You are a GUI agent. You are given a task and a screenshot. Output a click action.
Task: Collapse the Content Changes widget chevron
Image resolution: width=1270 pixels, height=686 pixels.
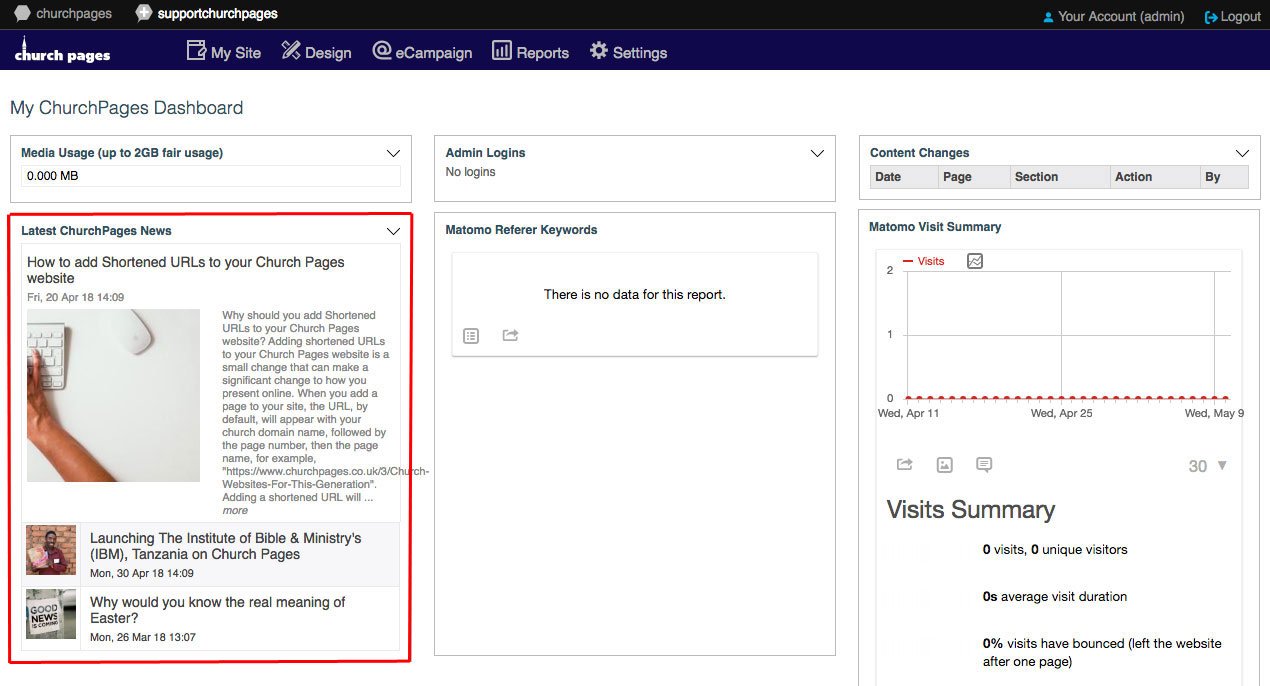[x=1242, y=154]
